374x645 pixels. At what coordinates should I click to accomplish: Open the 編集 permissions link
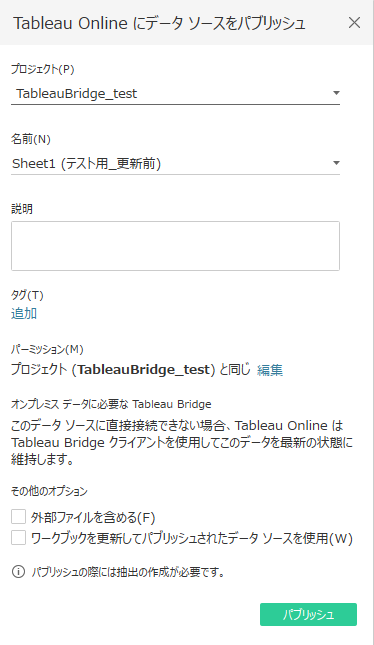270,370
